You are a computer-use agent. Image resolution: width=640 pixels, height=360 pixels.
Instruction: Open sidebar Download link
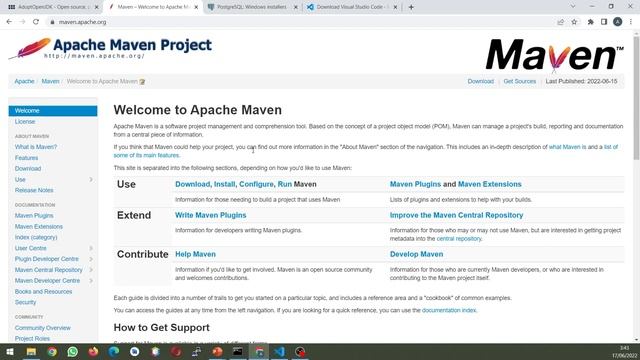pos(28,169)
